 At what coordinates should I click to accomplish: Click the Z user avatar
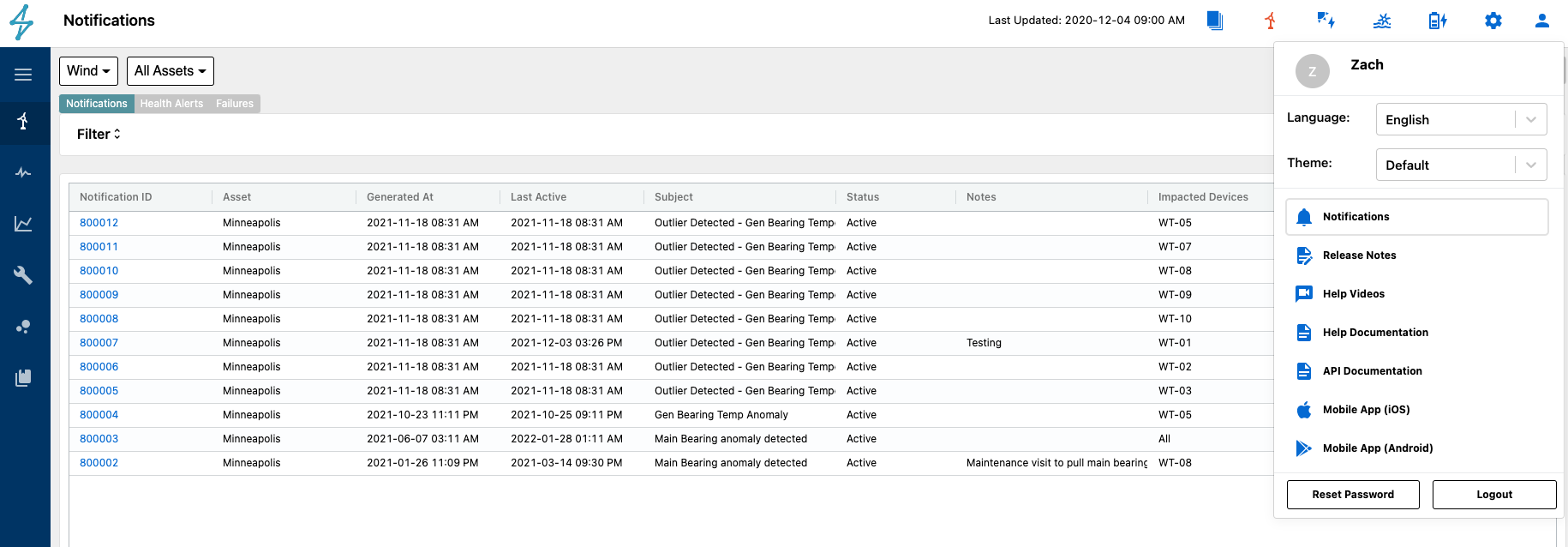(1313, 71)
